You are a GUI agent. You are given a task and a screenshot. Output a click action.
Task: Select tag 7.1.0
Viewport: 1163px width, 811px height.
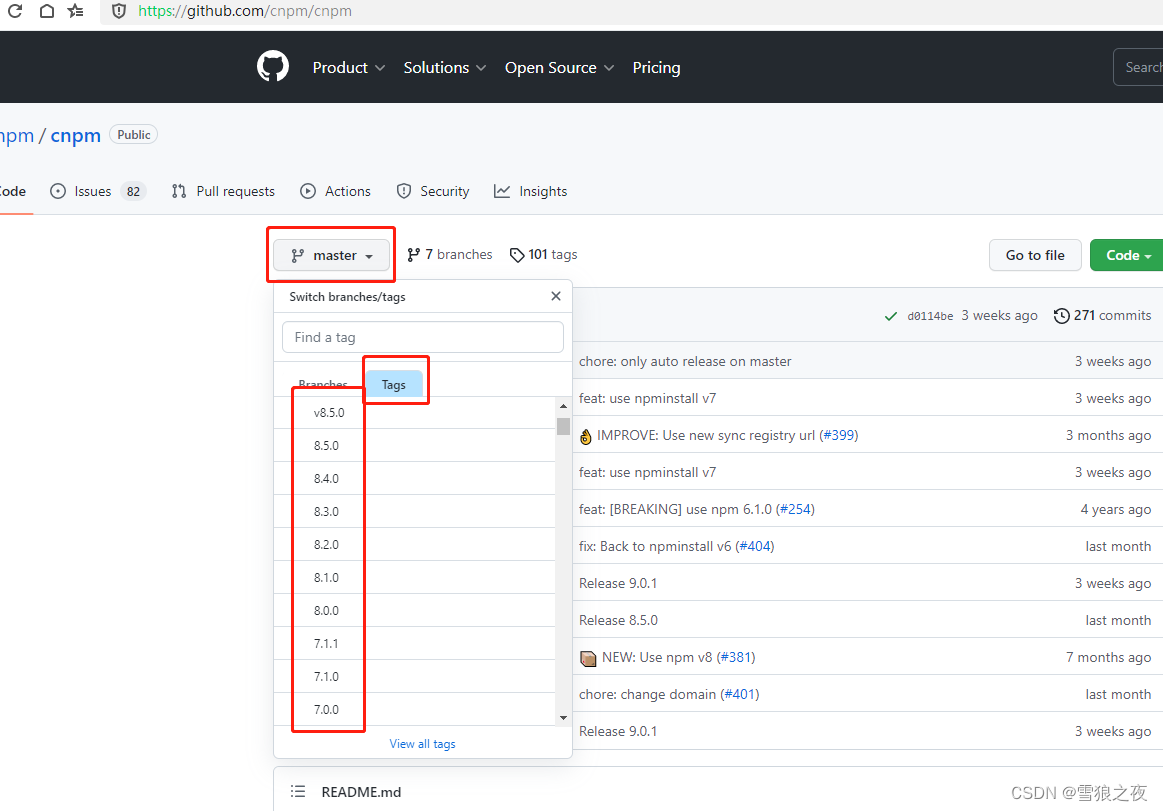(415, 677)
